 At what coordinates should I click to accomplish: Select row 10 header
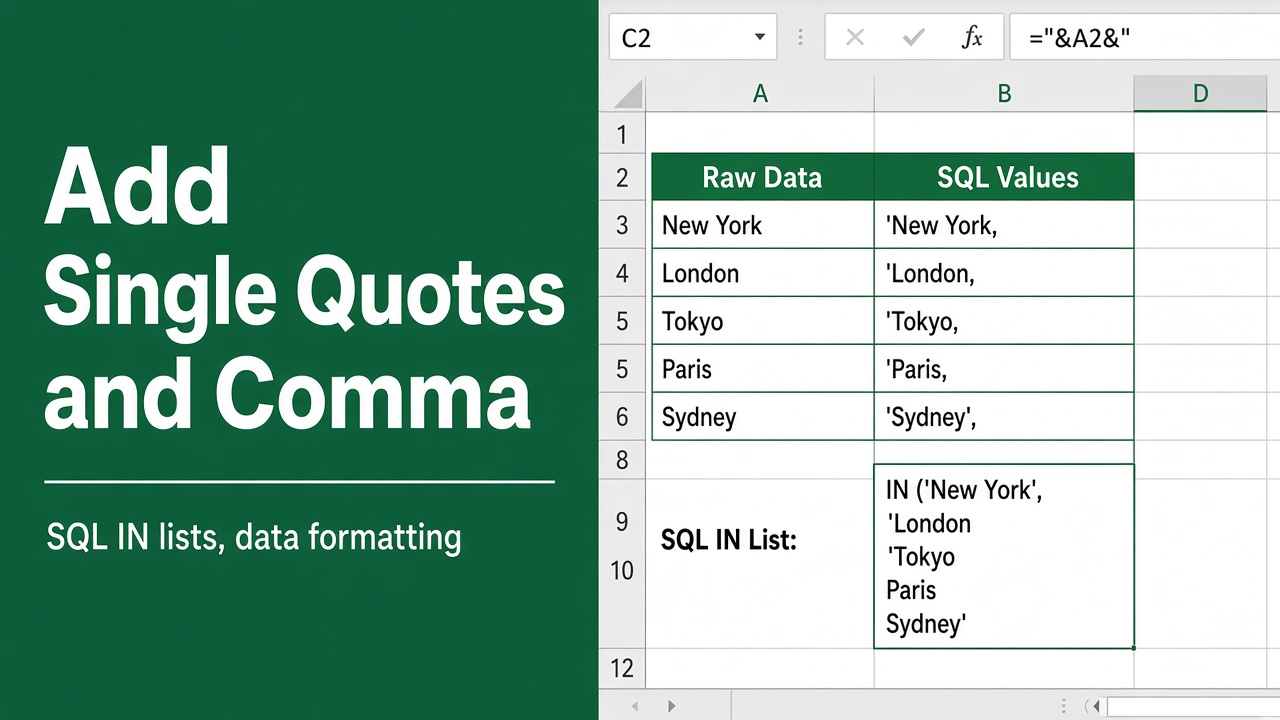(622, 570)
